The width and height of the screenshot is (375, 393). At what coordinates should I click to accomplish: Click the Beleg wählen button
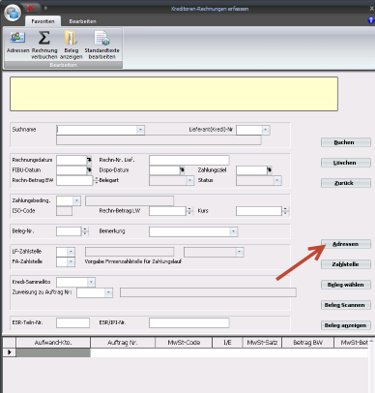pos(346,285)
